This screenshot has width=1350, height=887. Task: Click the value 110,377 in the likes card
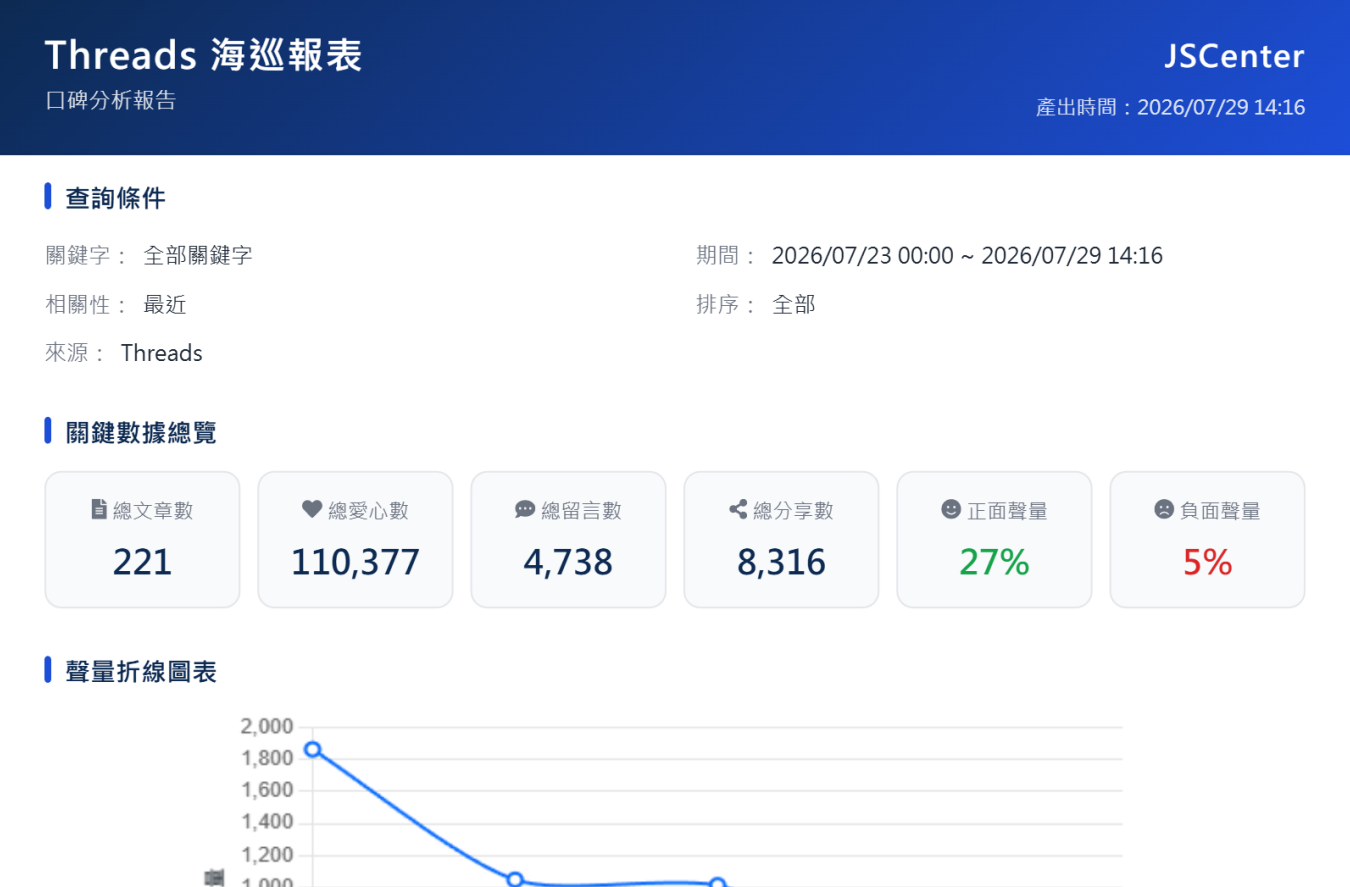point(355,563)
